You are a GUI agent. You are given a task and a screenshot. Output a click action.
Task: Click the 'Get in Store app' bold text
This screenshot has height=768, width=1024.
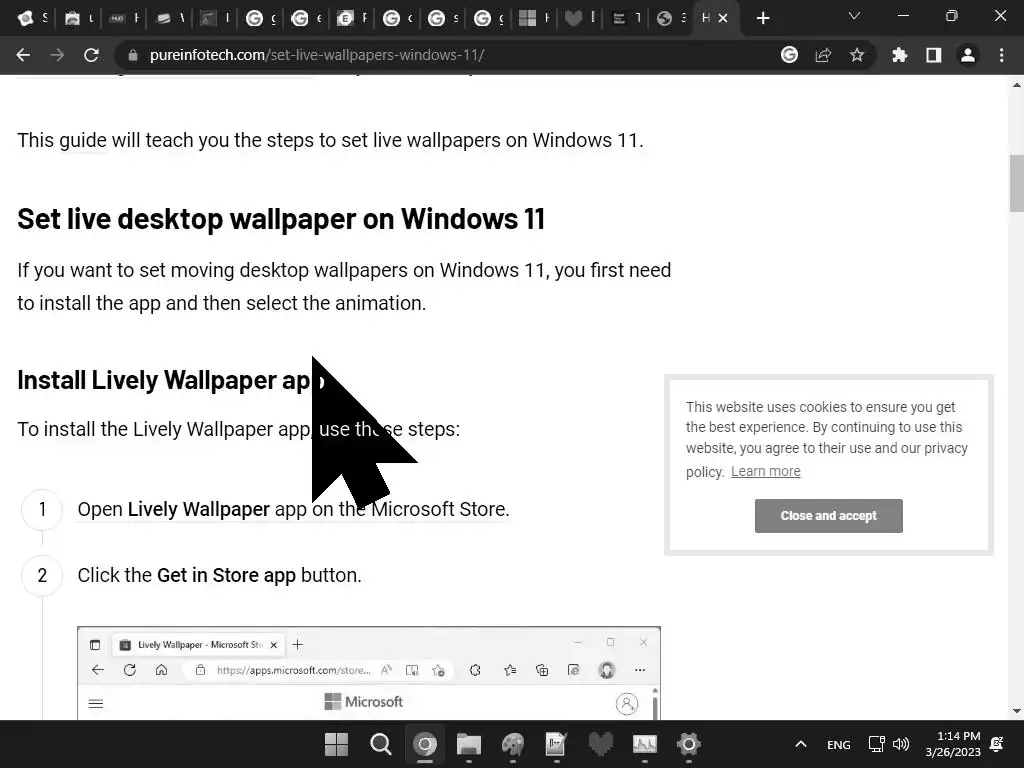tap(227, 575)
